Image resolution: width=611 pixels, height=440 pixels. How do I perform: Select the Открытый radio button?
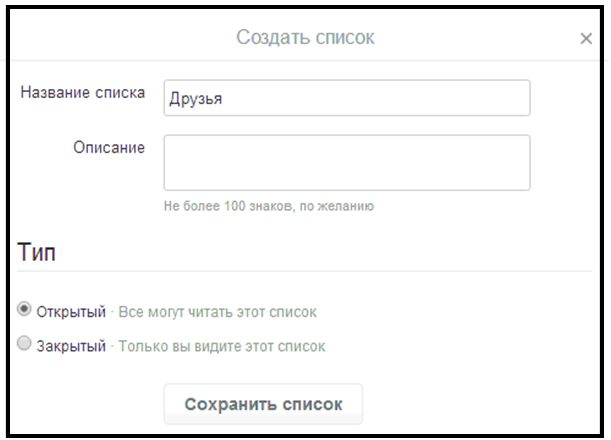pos(24,309)
